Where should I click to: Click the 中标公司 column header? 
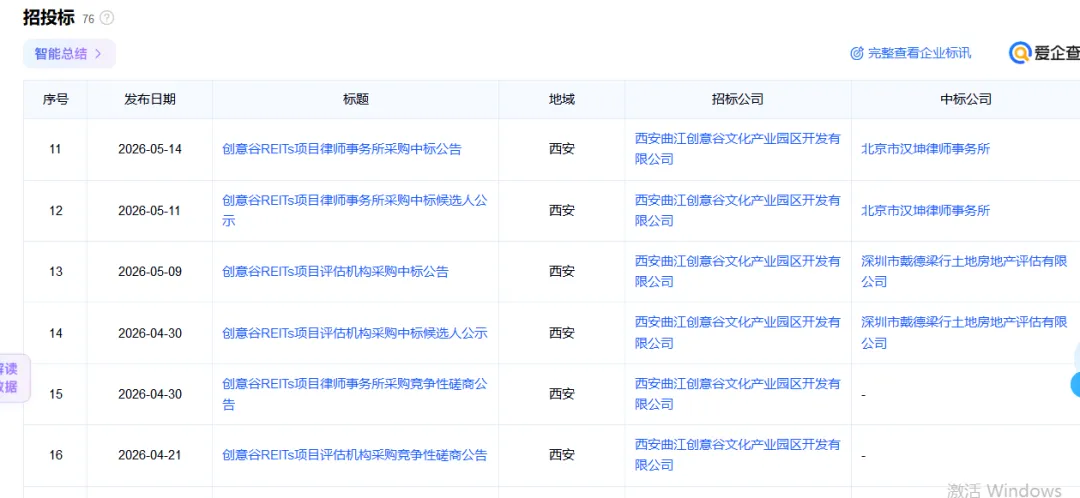click(x=966, y=99)
